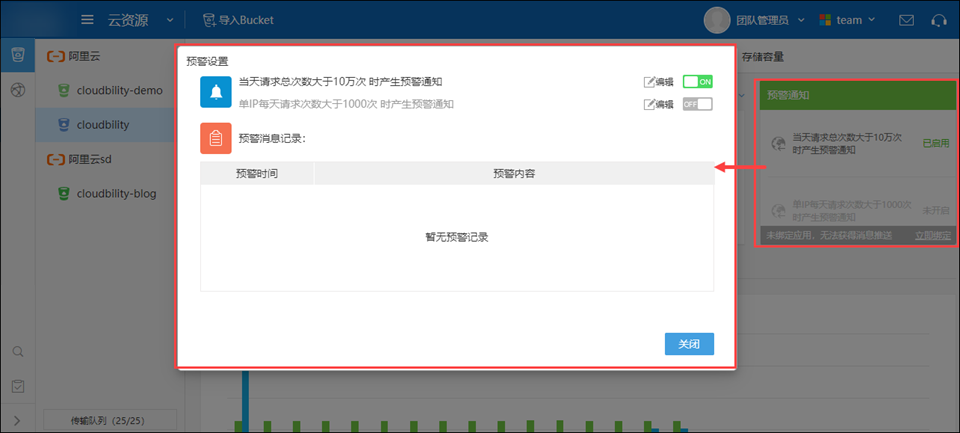Image resolution: width=960 pixels, height=433 pixels.
Task: Turn off the 10万次 total requests alert switch
Action: tap(697, 82)
